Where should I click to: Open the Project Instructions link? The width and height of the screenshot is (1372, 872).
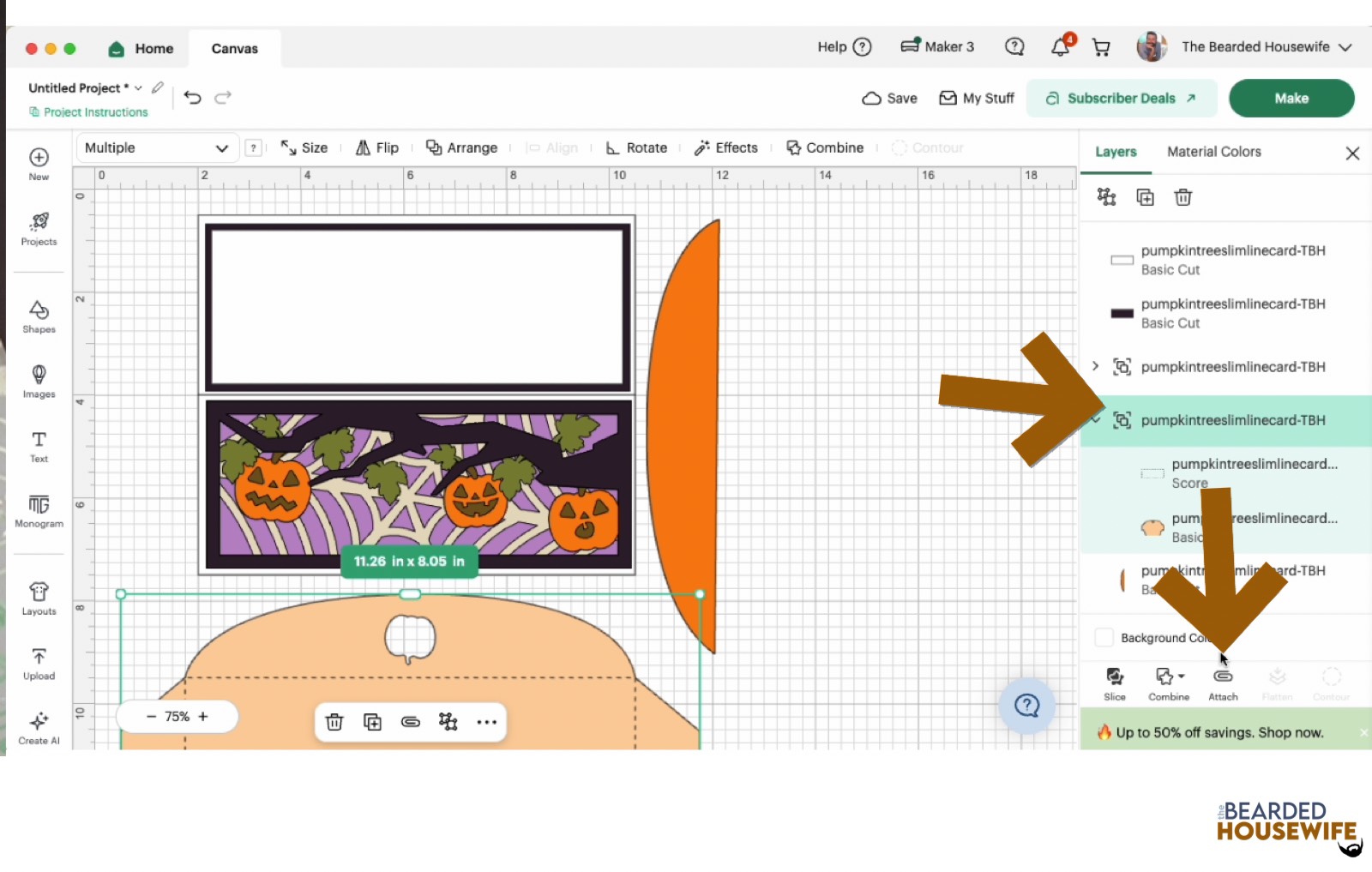[x=88, y=112]
